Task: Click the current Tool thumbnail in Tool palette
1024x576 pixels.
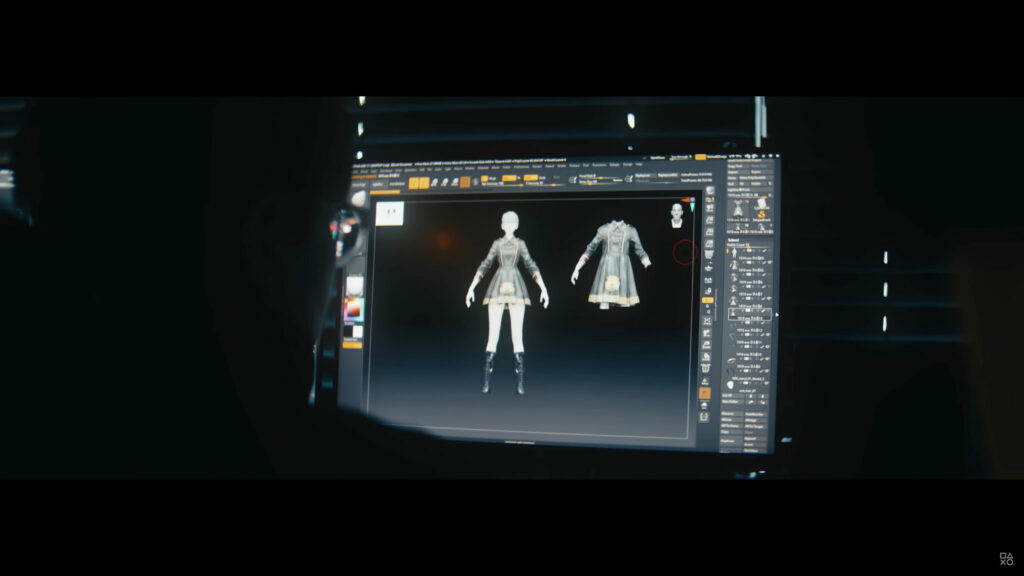Action: coord(738,207)
